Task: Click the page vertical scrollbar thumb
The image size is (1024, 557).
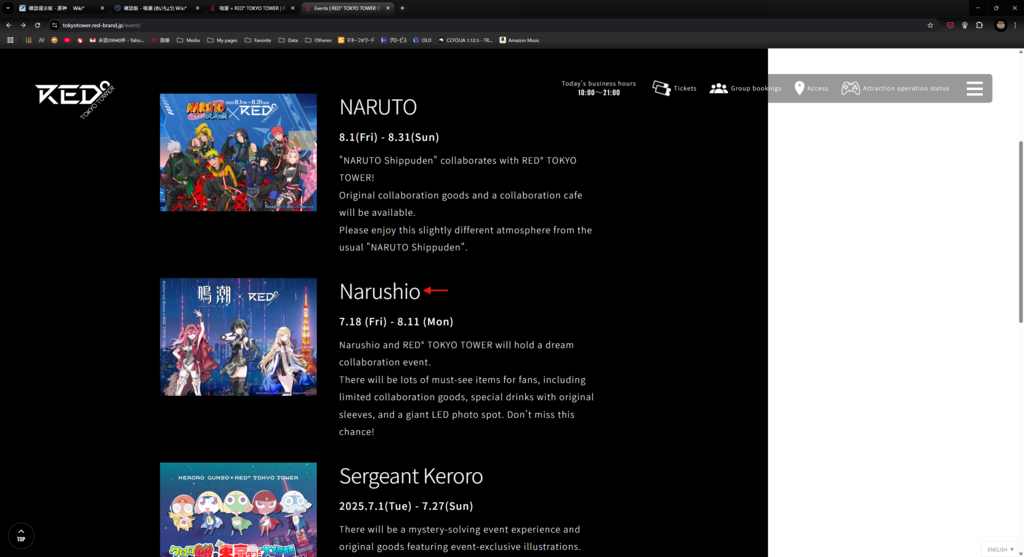Action: click(x=1021, y=231)
